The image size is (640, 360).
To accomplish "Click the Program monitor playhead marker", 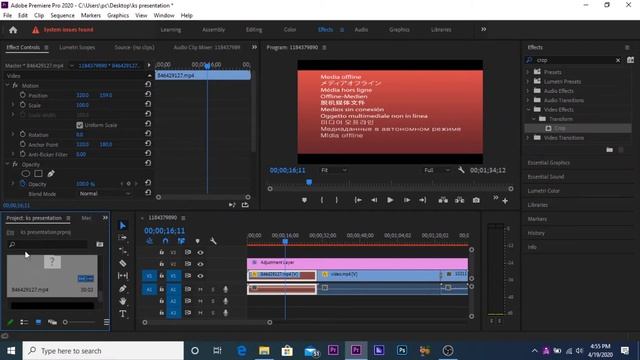I will pyautogui.click(x=309, y=182).
